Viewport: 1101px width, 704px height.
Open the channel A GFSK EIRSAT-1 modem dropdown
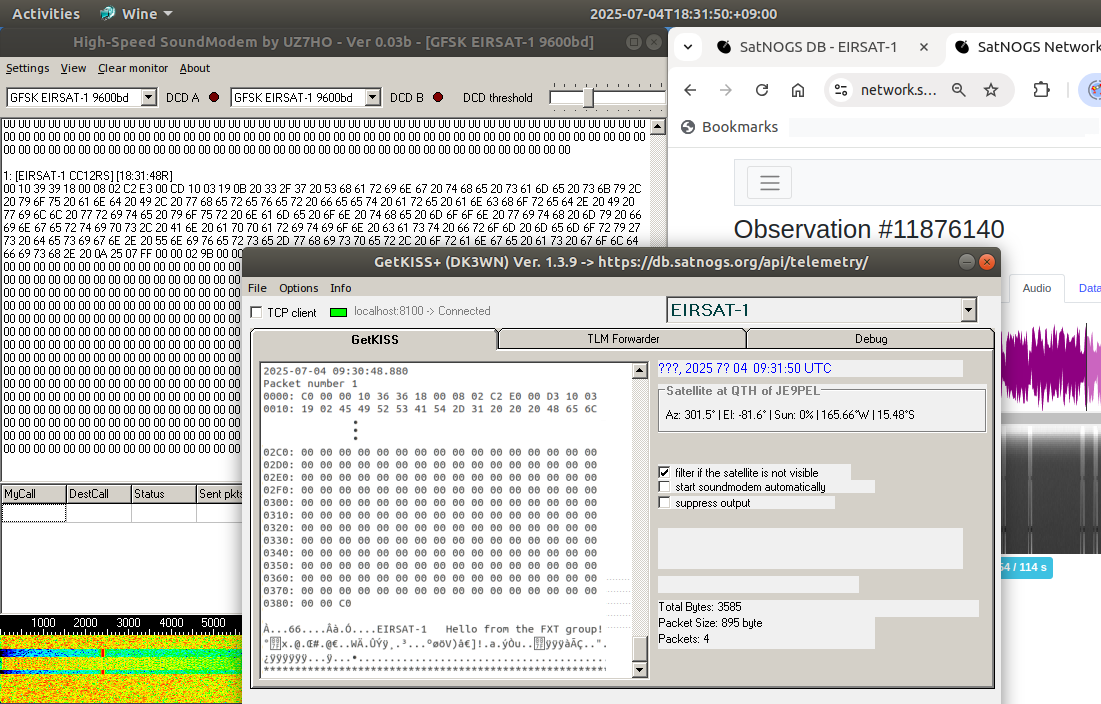pyautogui.click(x=149, y=97)
